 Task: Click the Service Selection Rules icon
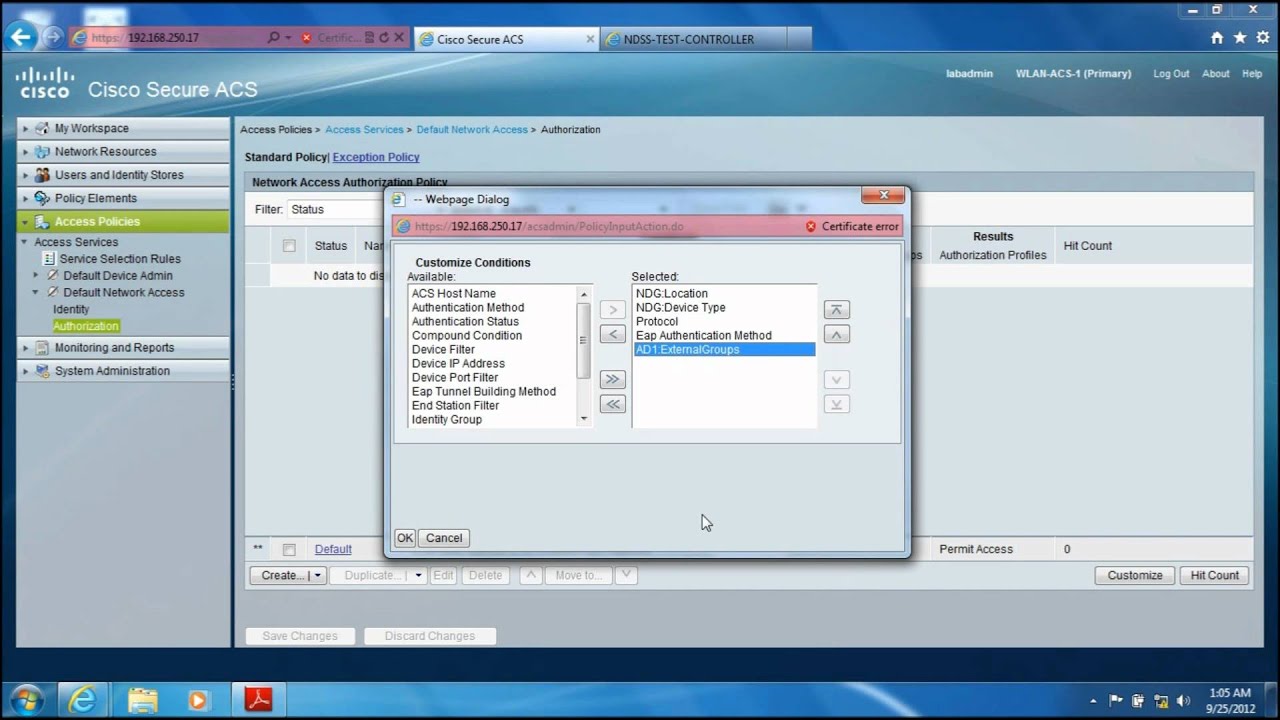(x=49, y=259)
